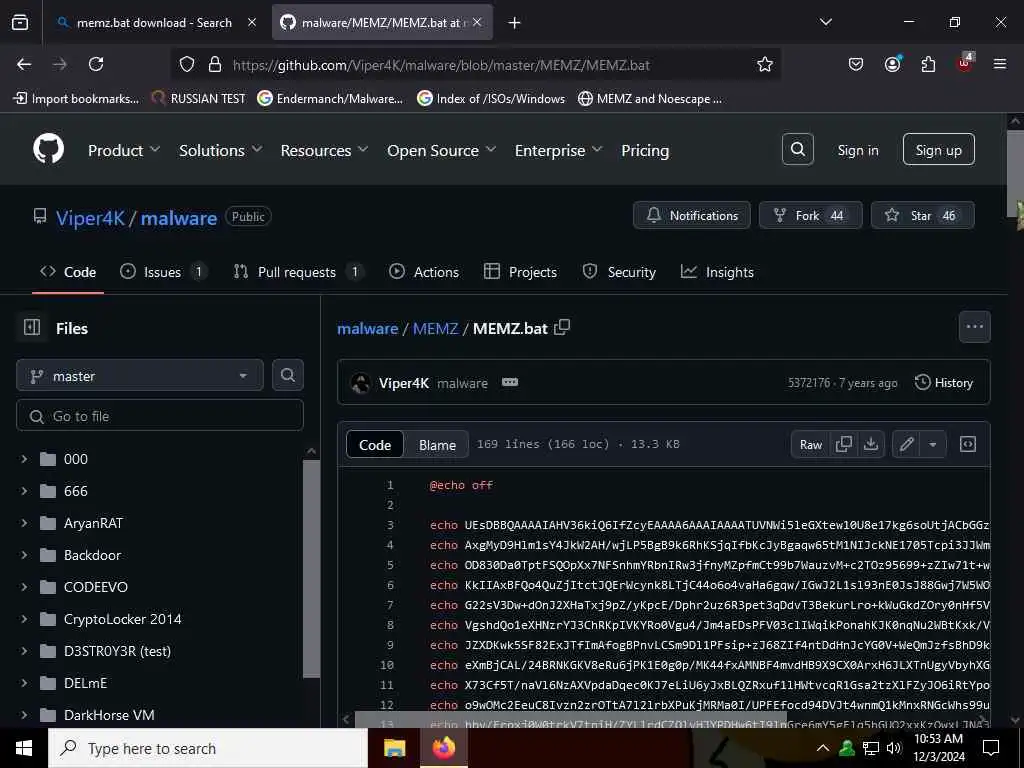This screenshot has height=768, width=1024.
Task: Switch to Code view toggle
Action: [x=375, y=445]
